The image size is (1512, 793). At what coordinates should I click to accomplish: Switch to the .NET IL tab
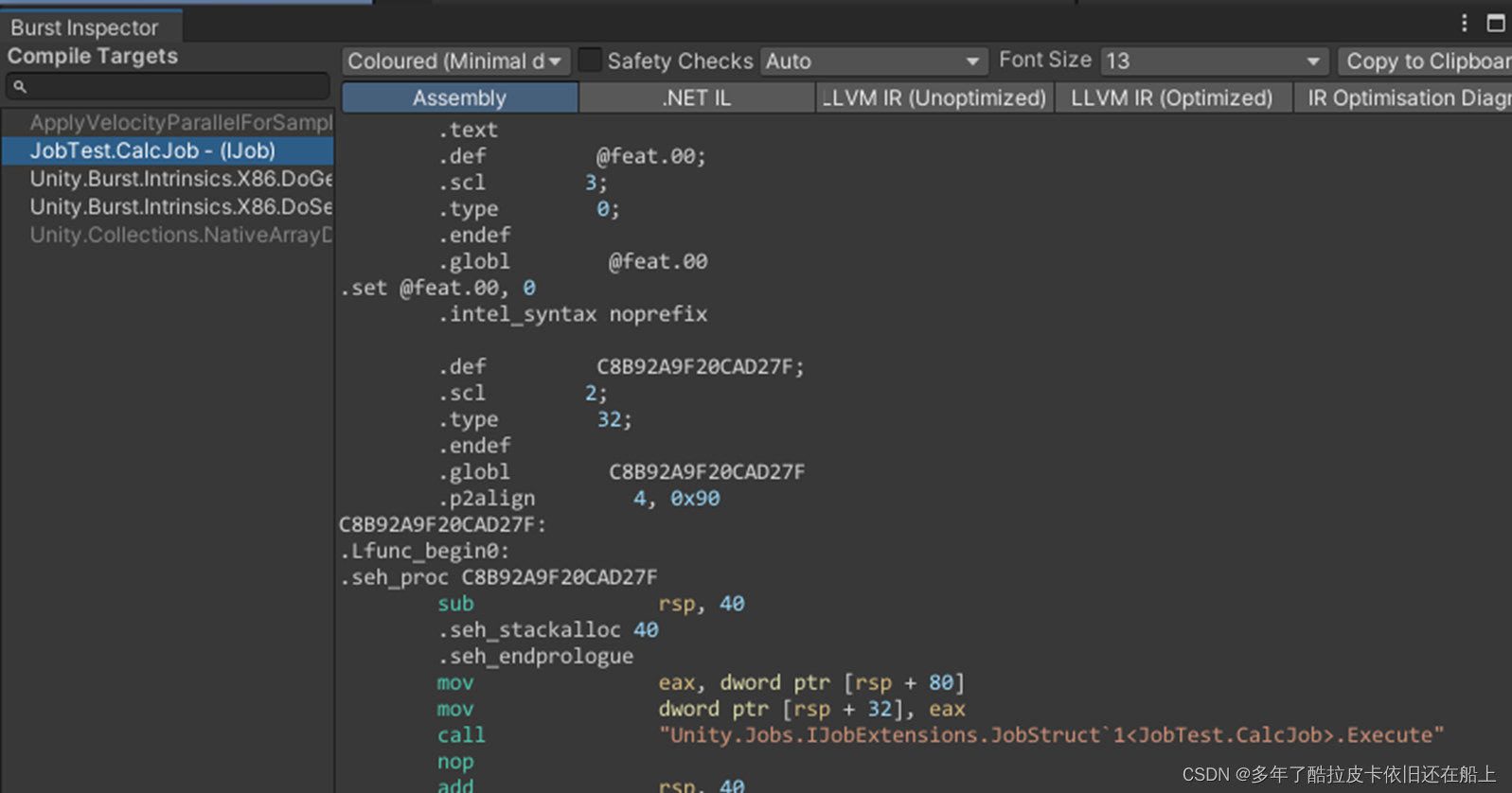[x=697, y=97]
